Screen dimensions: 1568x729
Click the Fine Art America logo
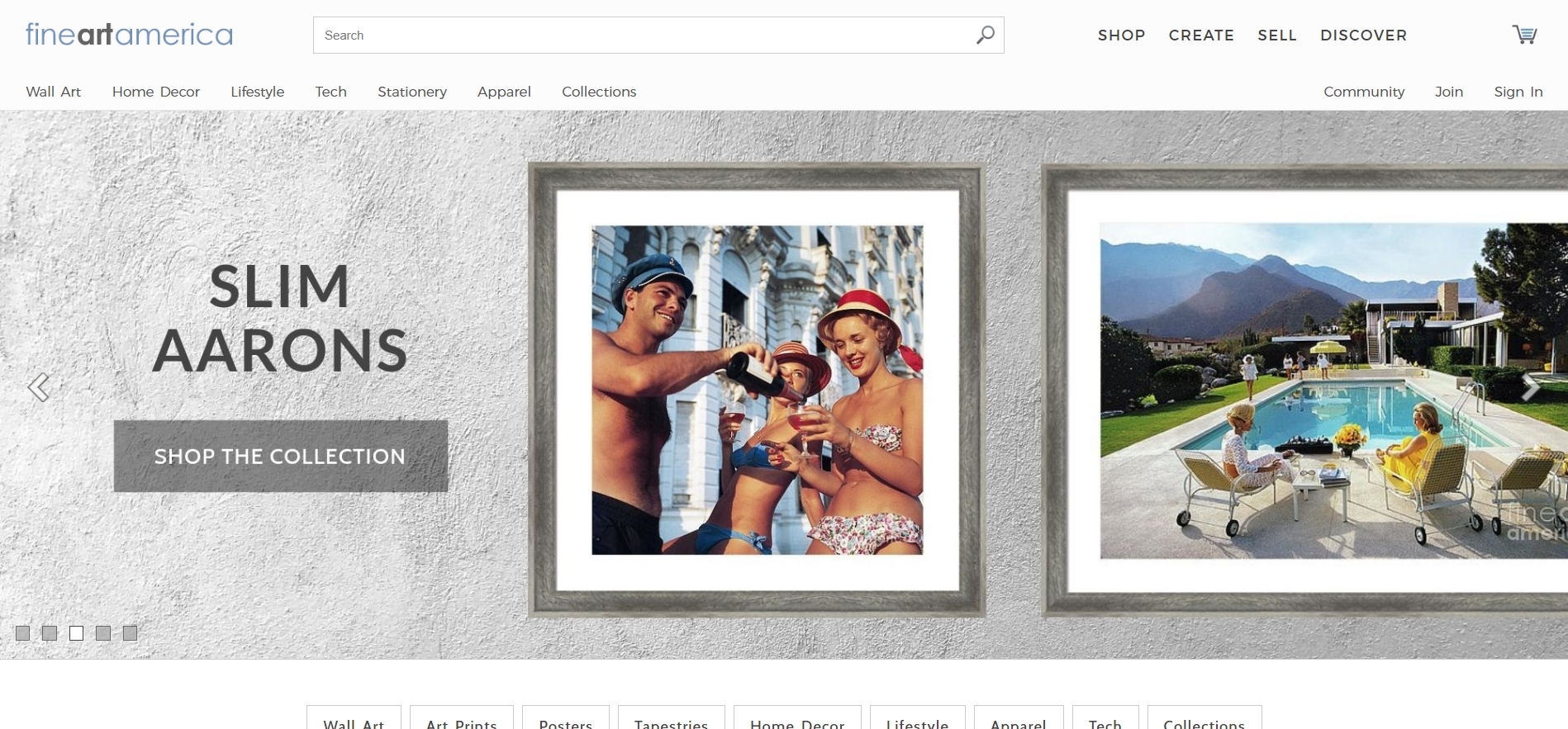(x=129, y=34)
